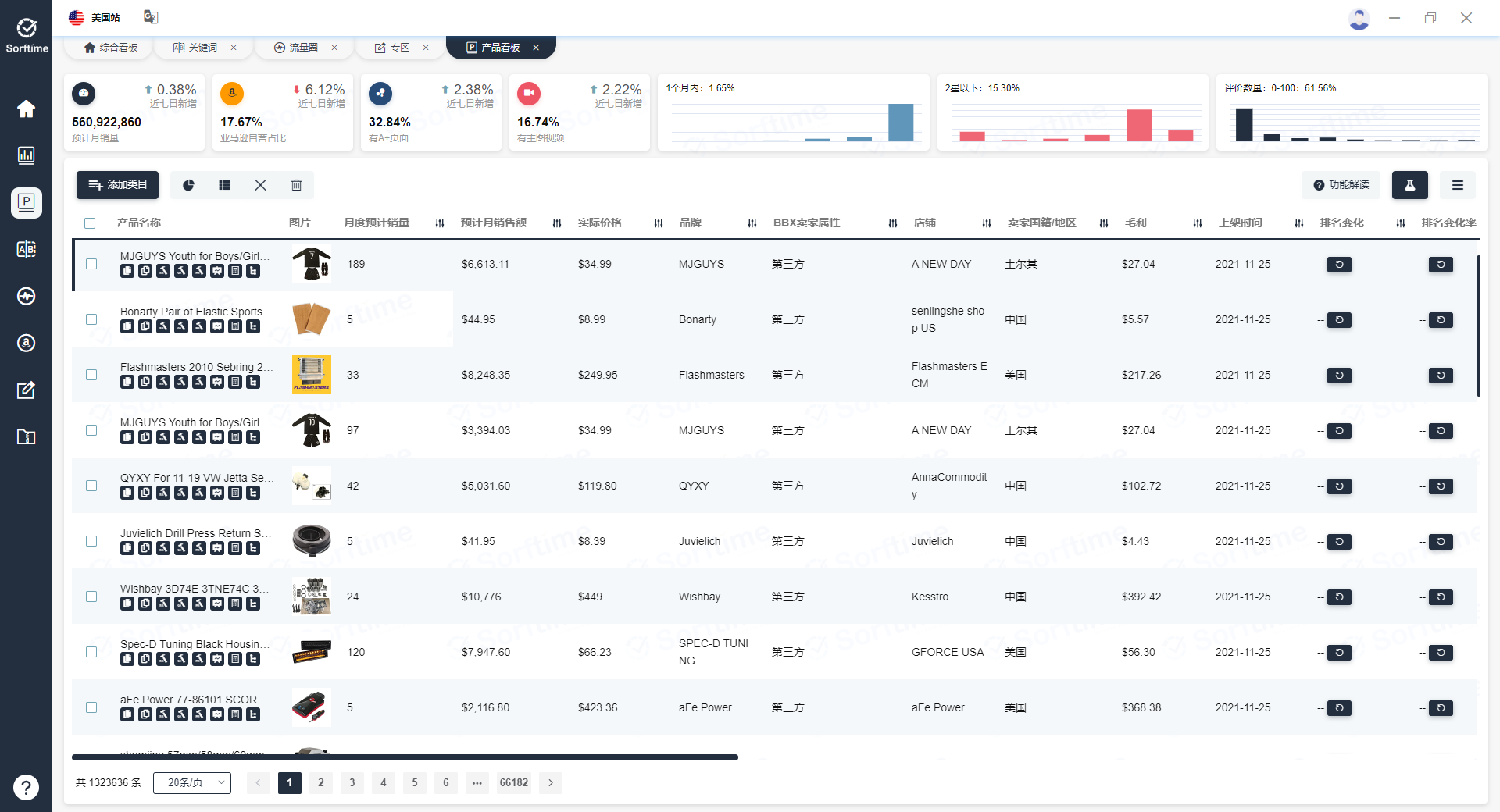The image size is (1500, 812).
Task: Open the home icon in left sidebar
Action: (26, 109)
